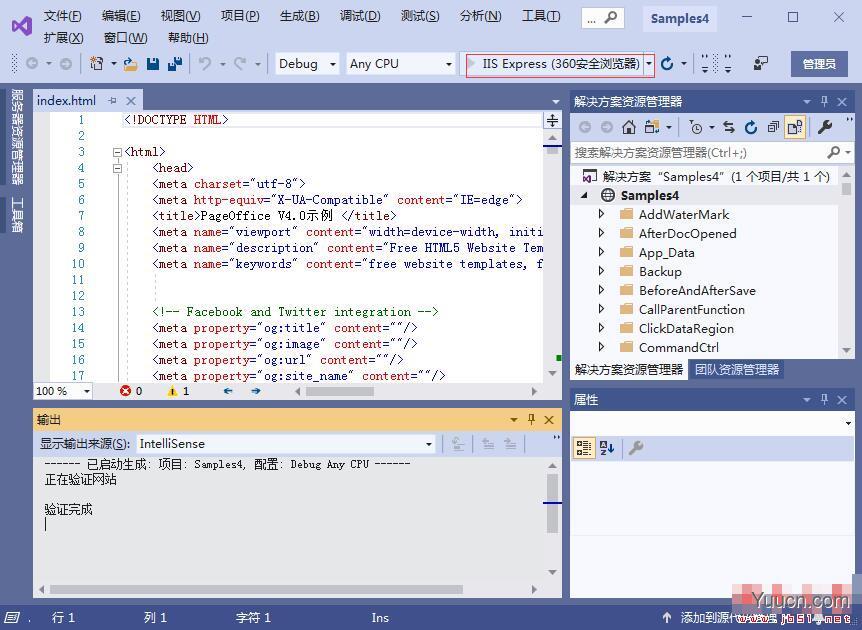Viewport: 862px width, 630px height.
Task: Open the 扩展(X) menu
Action: click(63, 37)
